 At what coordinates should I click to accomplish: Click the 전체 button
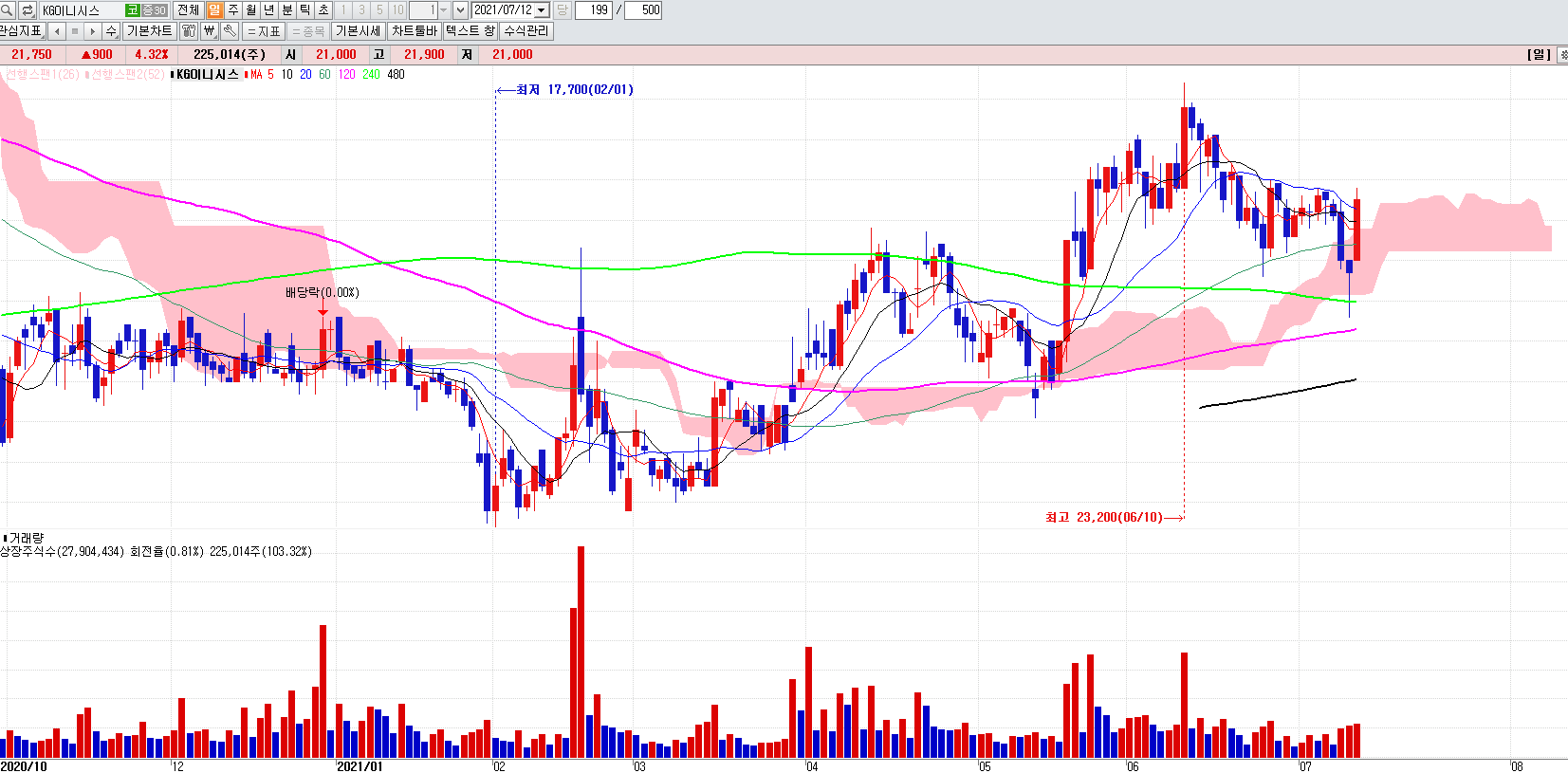[x=188, y=10]
